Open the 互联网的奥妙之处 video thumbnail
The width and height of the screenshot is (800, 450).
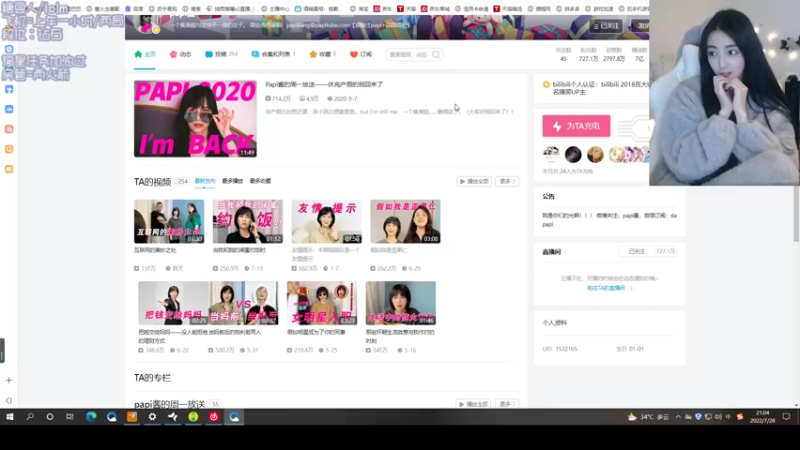tap(169, 221)
